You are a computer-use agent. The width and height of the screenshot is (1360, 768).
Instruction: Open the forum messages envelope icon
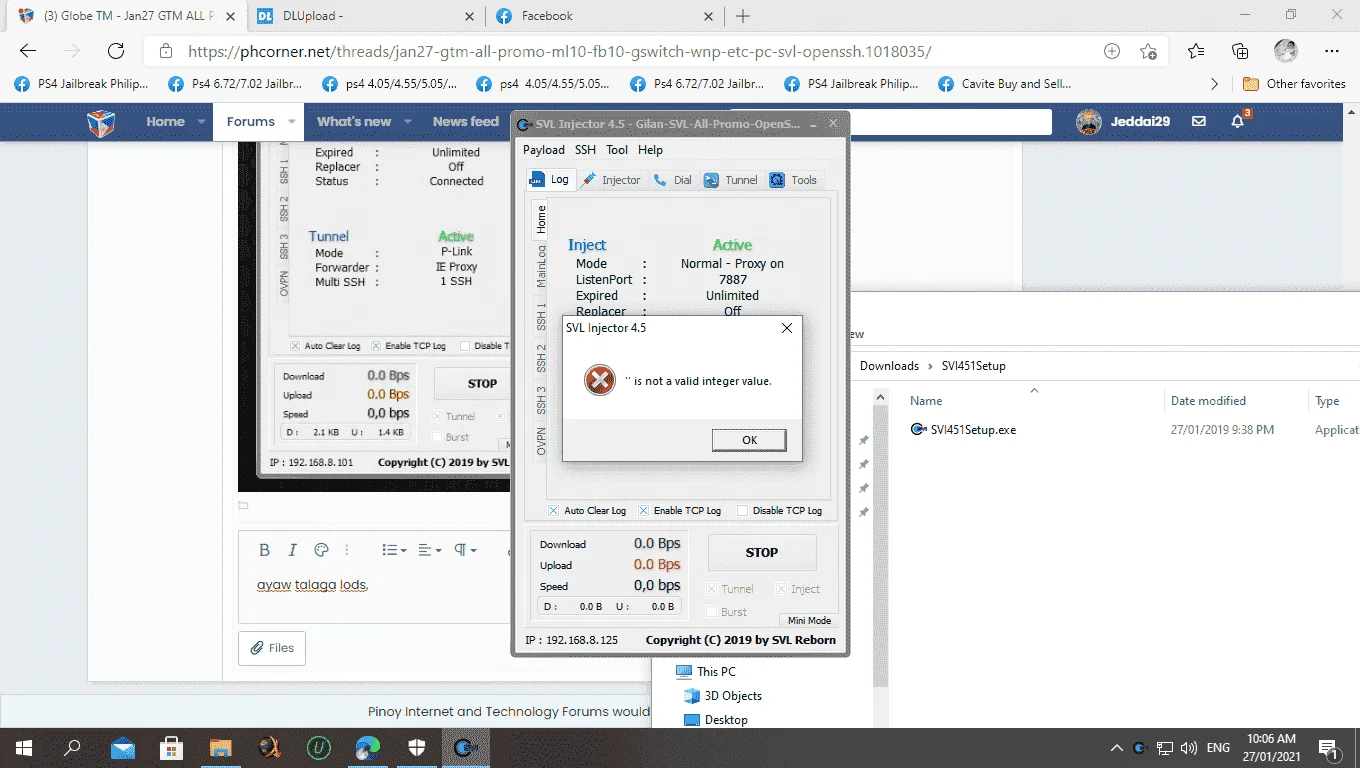tap(1199, 122)
